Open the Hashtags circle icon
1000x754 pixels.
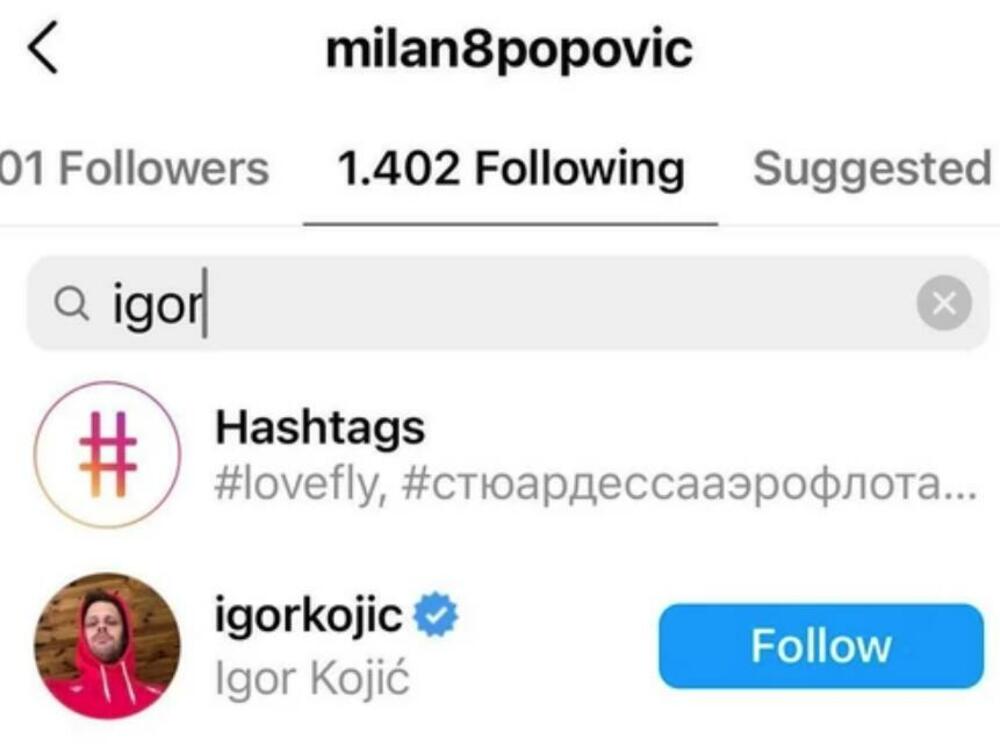coord(107,454)
